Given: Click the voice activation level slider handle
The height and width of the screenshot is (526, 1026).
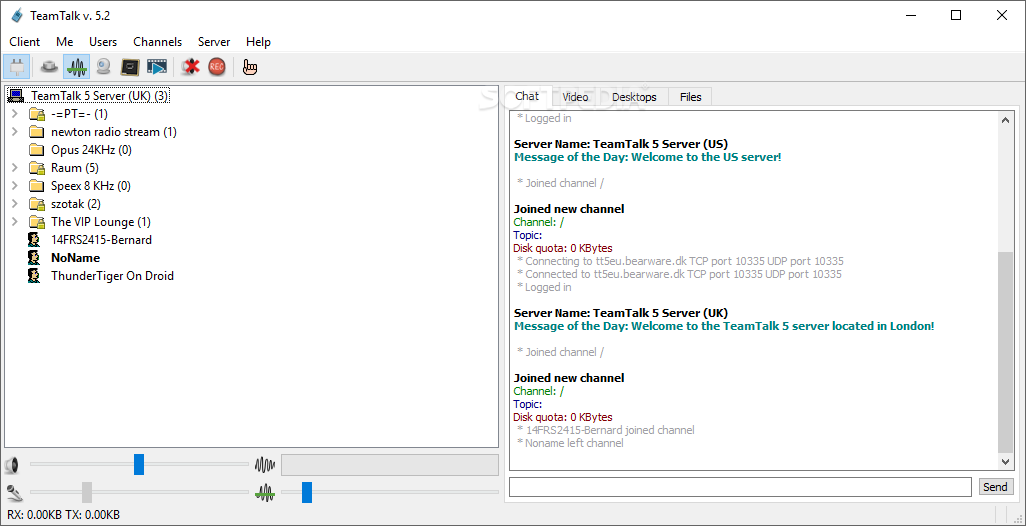Looking at the screenshot, I should [x=307, y=492].
